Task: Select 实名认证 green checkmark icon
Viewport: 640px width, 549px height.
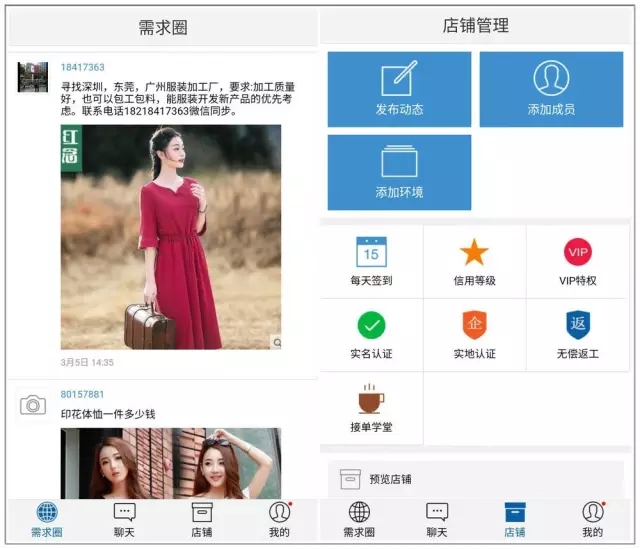Action: tap(371, 325)
